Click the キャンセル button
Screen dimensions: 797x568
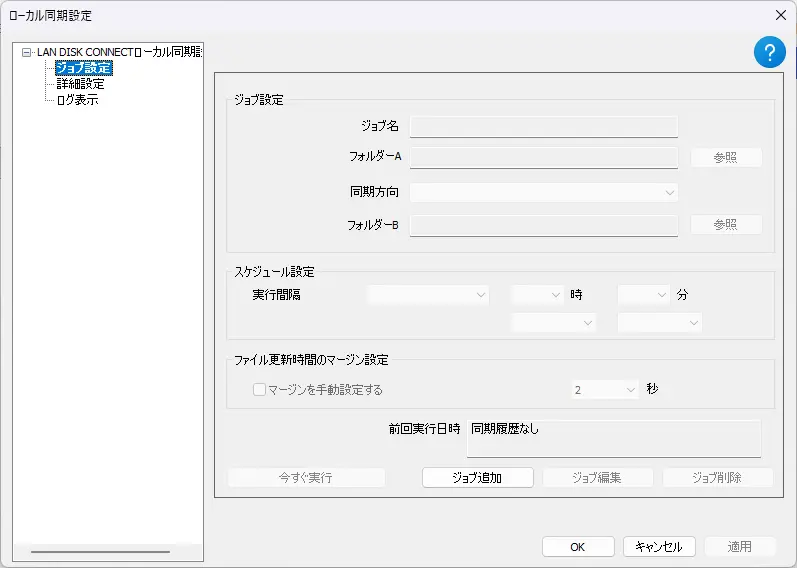pyautogui.click(x=659, y=547)
